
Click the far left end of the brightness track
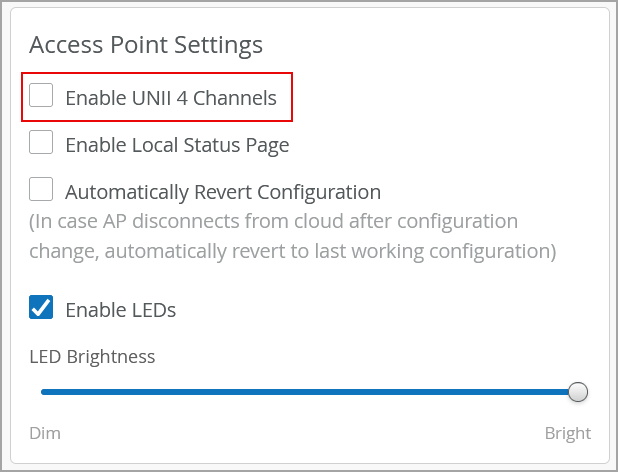click(x=43, y=392)
